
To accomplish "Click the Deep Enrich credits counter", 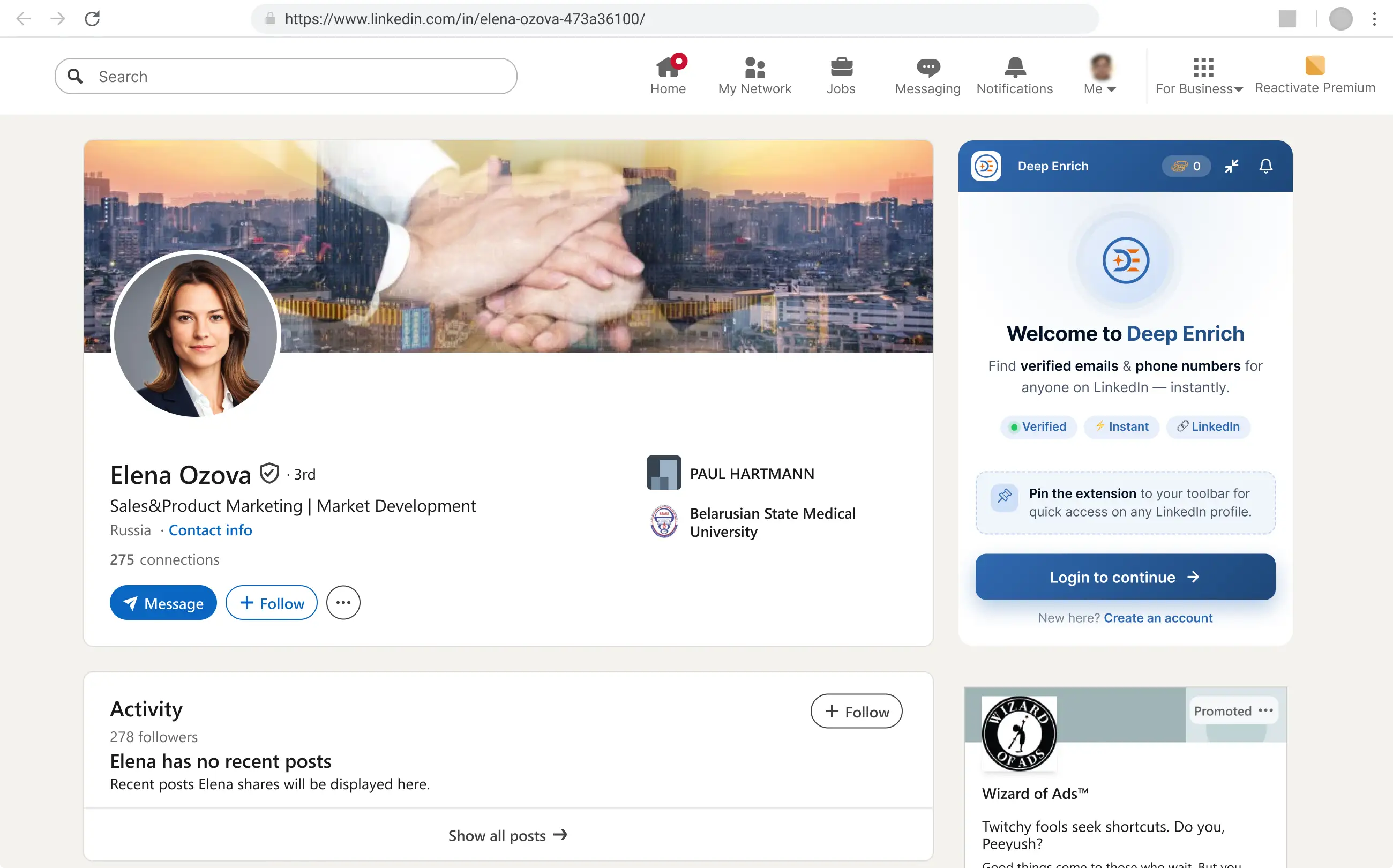I will [x=1186, y=166].
